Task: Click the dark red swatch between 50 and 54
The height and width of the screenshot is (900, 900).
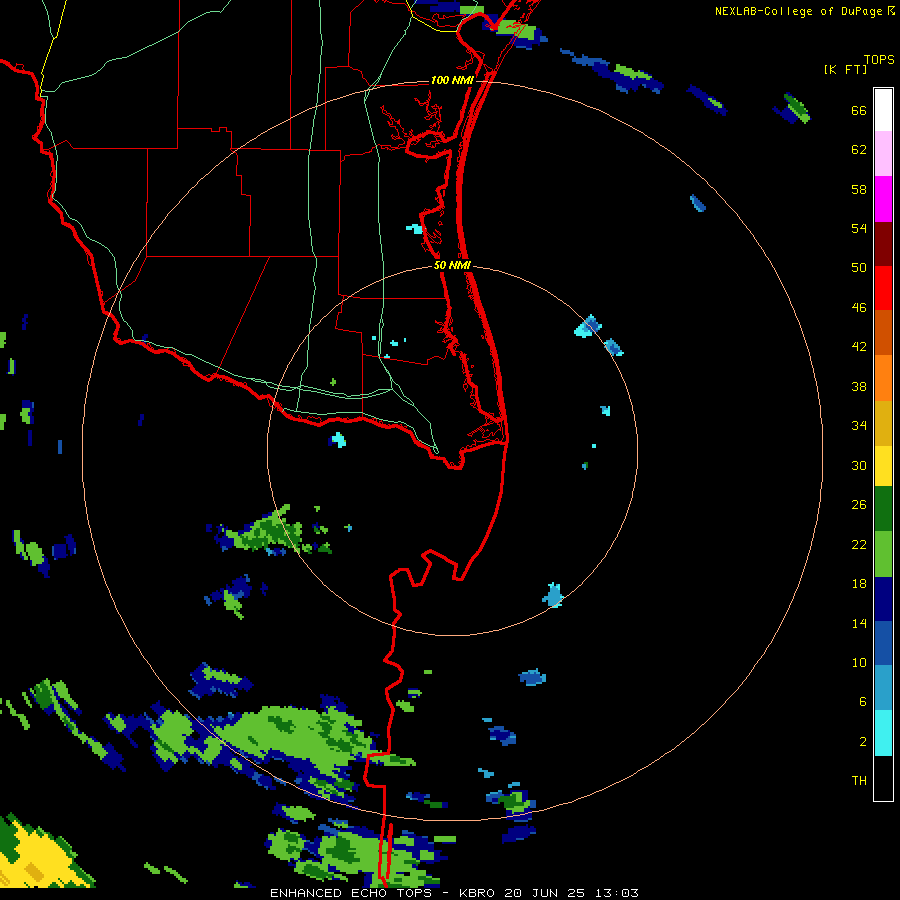Action: pos(883,244)
